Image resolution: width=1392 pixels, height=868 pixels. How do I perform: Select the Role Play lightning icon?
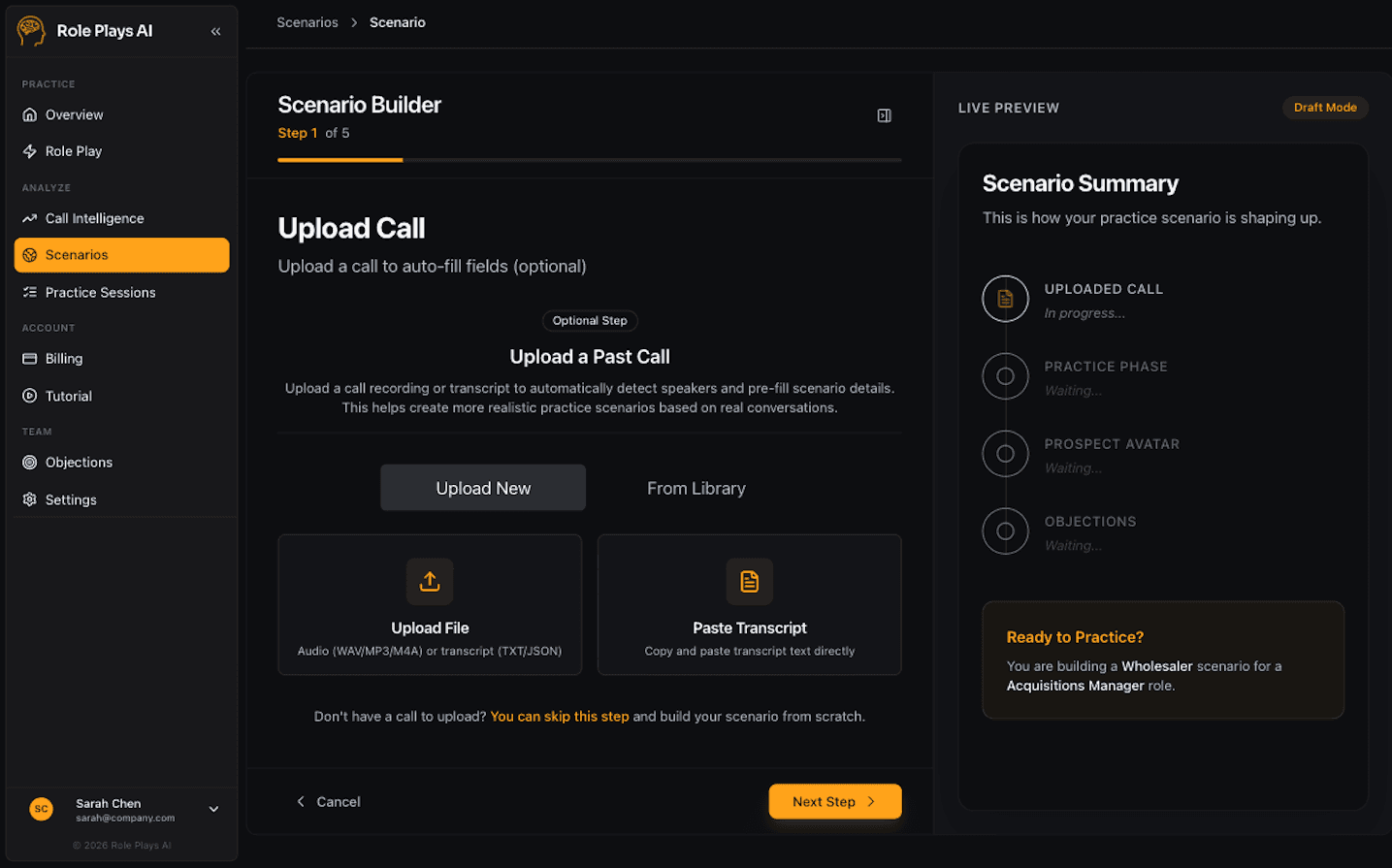pos(30,151)
